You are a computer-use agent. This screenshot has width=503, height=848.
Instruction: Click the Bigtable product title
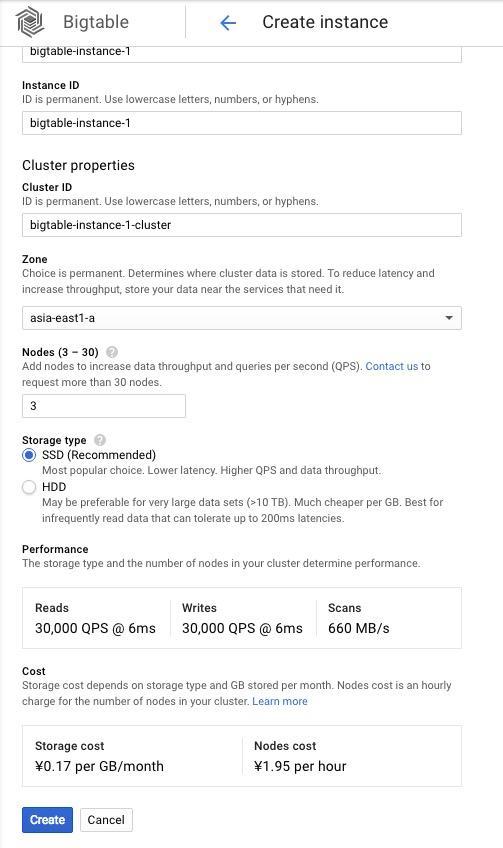pyautogui.click(x=96, y=22)
